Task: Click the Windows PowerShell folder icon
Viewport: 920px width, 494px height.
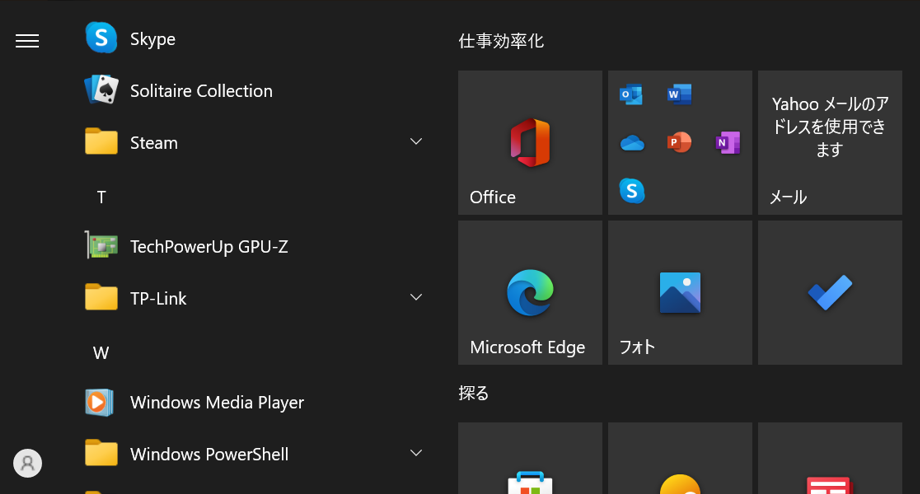Action: [101, 453]
